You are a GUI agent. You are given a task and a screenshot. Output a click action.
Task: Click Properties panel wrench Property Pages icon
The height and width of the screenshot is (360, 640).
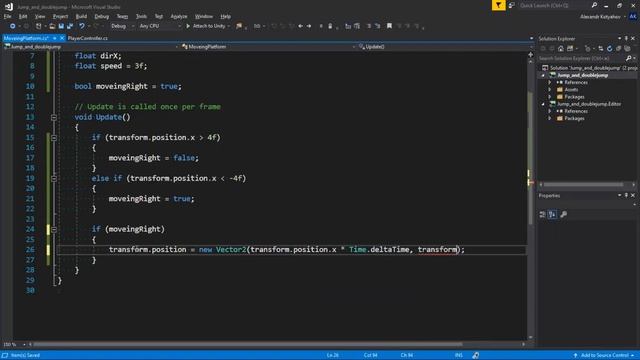pos(564,214)
